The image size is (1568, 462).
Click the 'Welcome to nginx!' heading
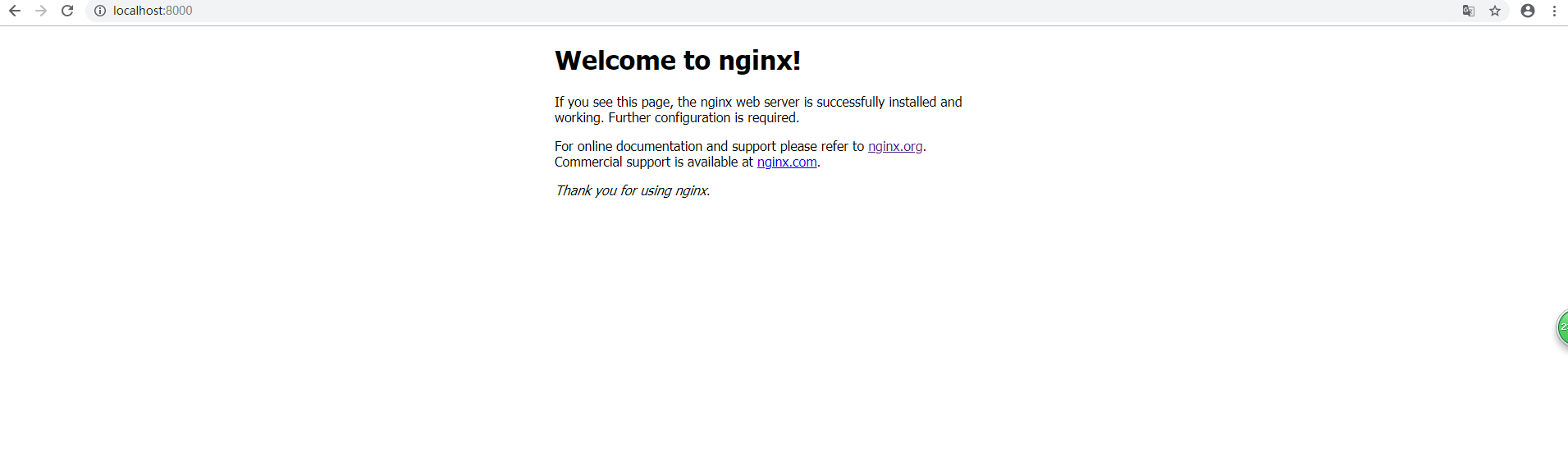click(678, 60)
